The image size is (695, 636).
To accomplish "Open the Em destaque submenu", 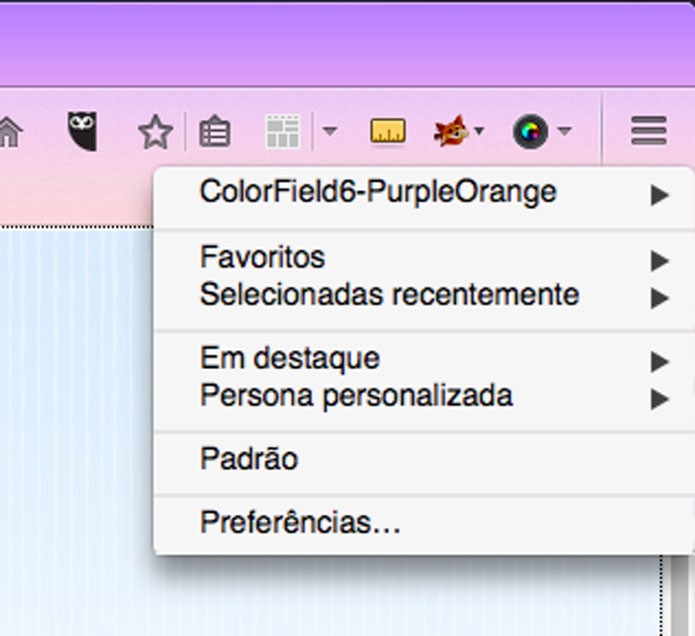I will coord(424,359).
